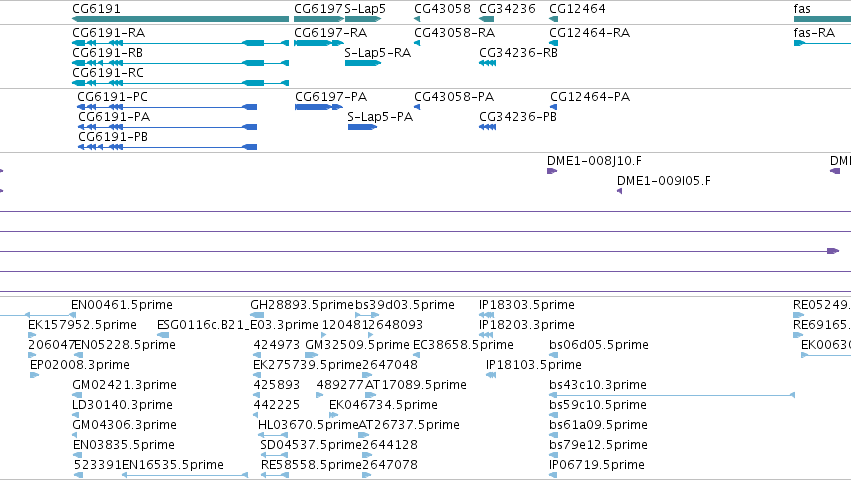Select the EN16535.5prime EST label
Screen dimensions: 851x480
pyautogui.click(x=173, y=465)
